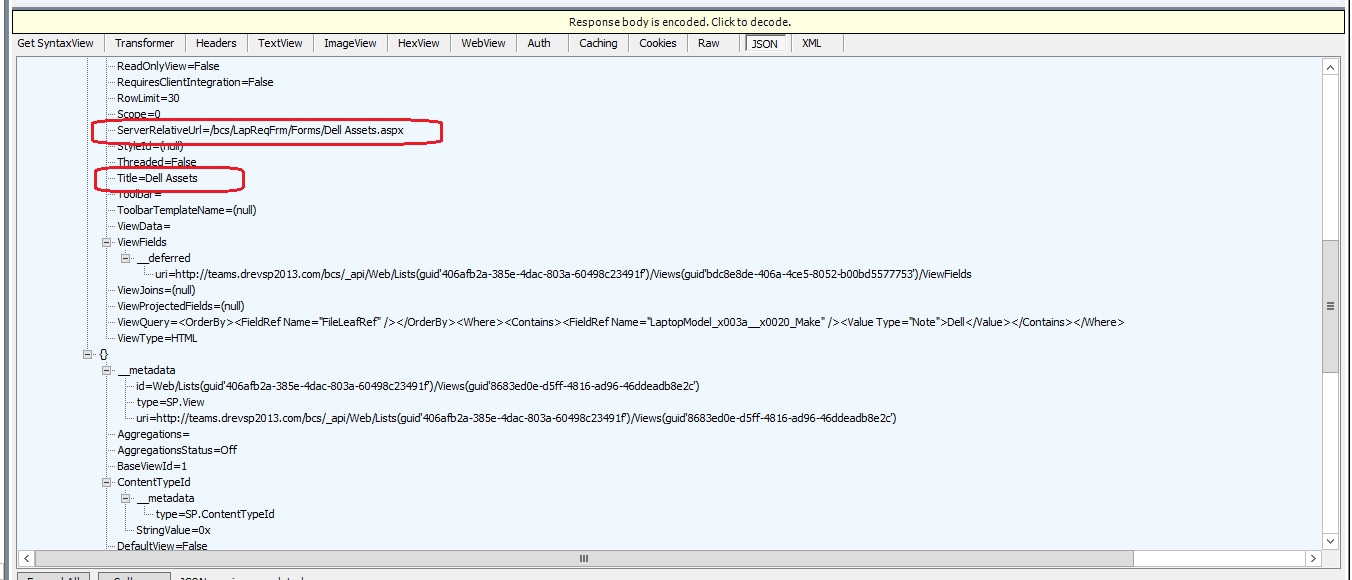
Task: Collapse the ContentTypeId tree node
Action: click(x=106, y=482)
